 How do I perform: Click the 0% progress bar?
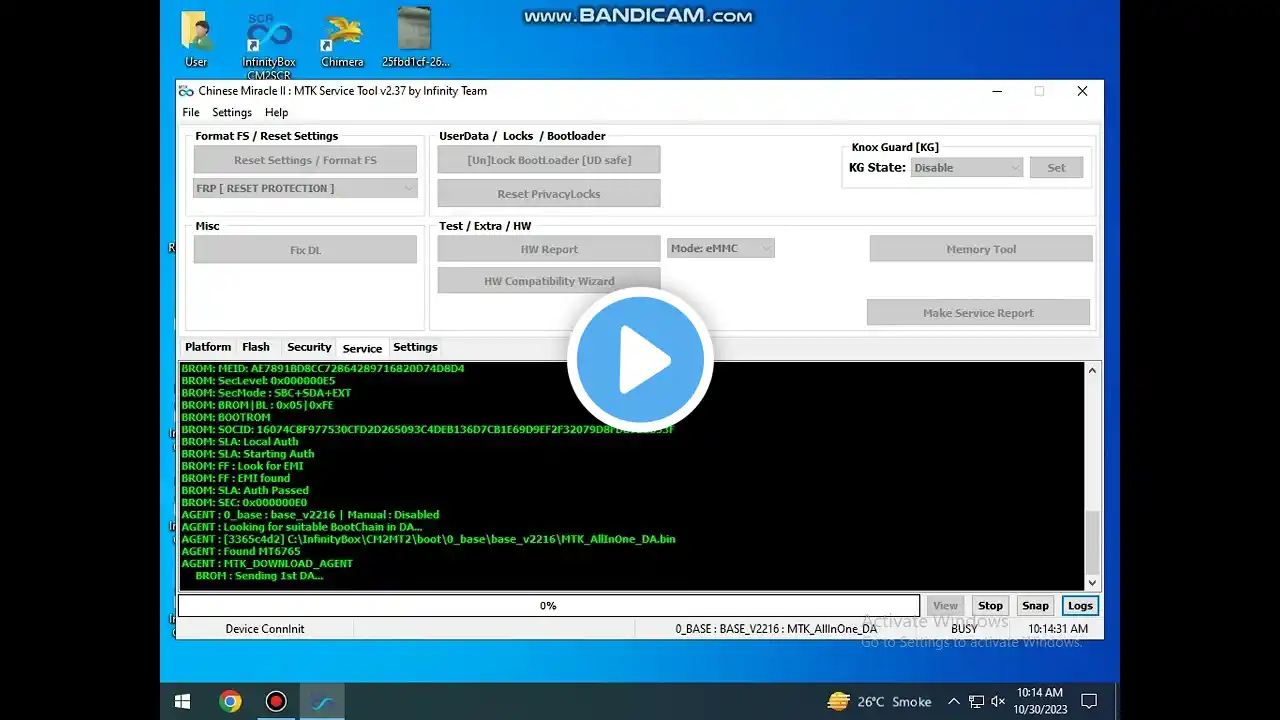point(549,605)
